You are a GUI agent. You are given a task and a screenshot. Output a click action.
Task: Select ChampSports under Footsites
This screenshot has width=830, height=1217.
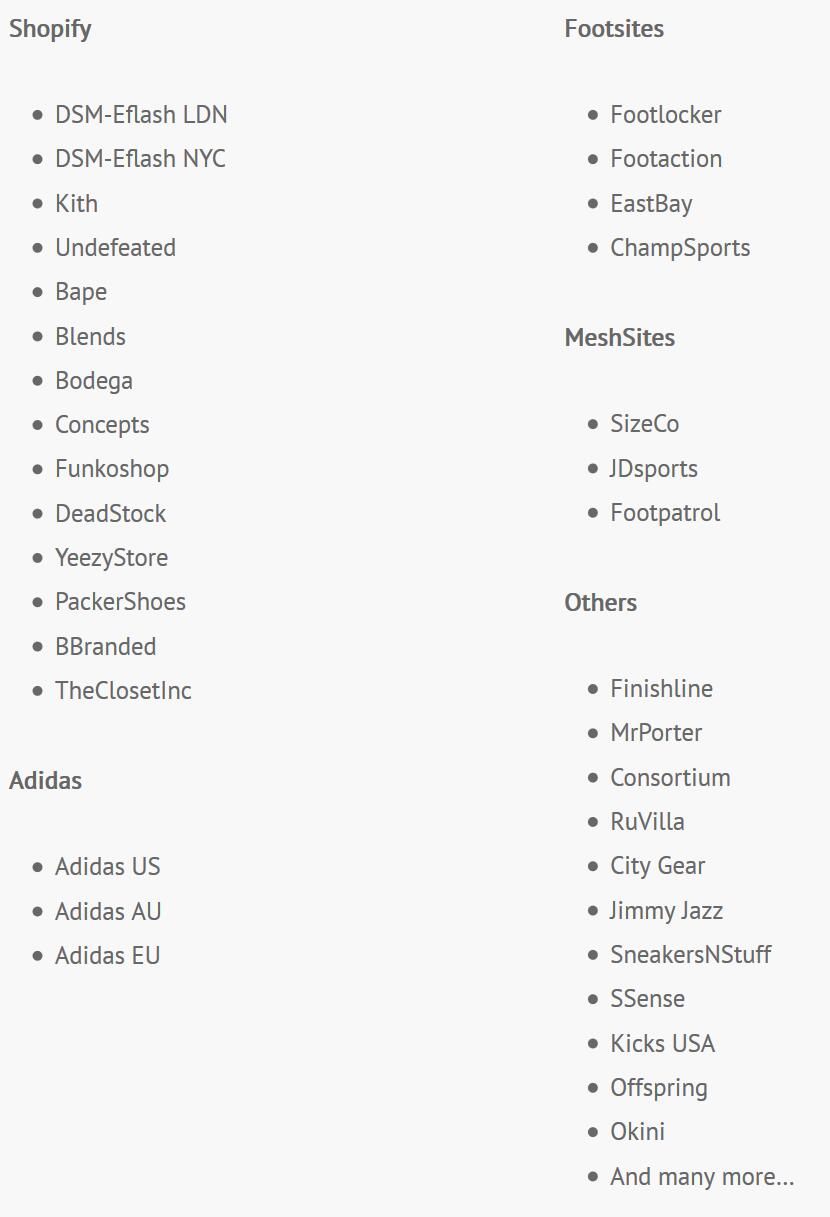tap(680, 248)
